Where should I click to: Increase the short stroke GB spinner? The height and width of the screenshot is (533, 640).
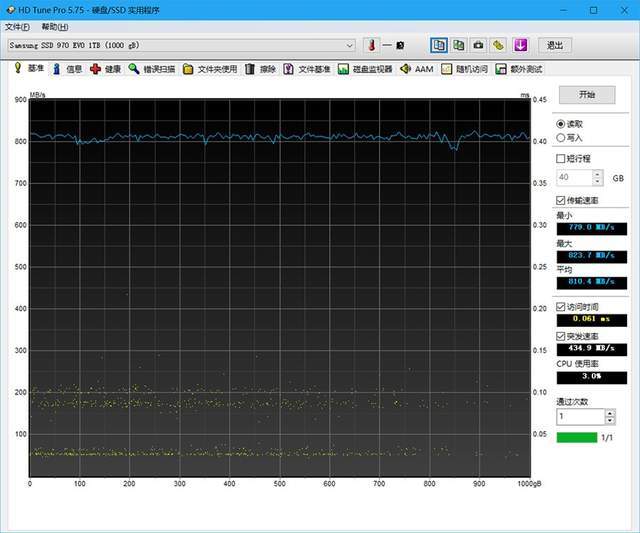coord(598,173)
